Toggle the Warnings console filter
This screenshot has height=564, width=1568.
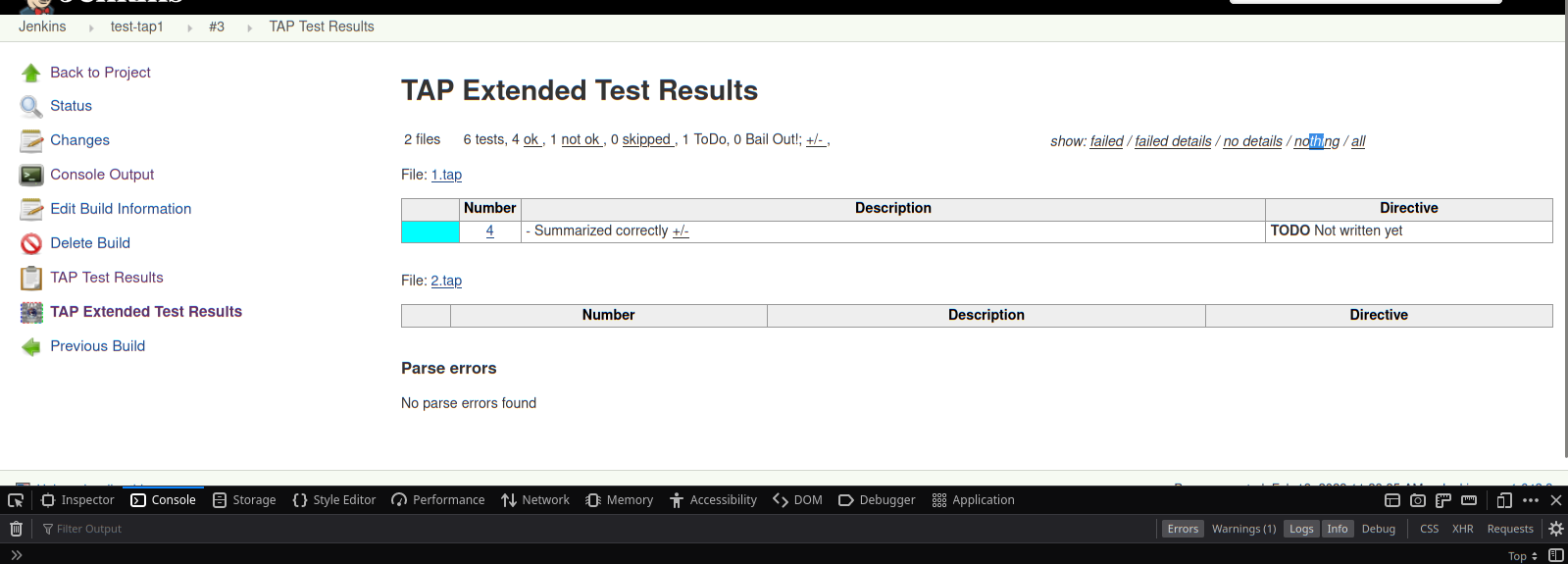(1243, 529)
